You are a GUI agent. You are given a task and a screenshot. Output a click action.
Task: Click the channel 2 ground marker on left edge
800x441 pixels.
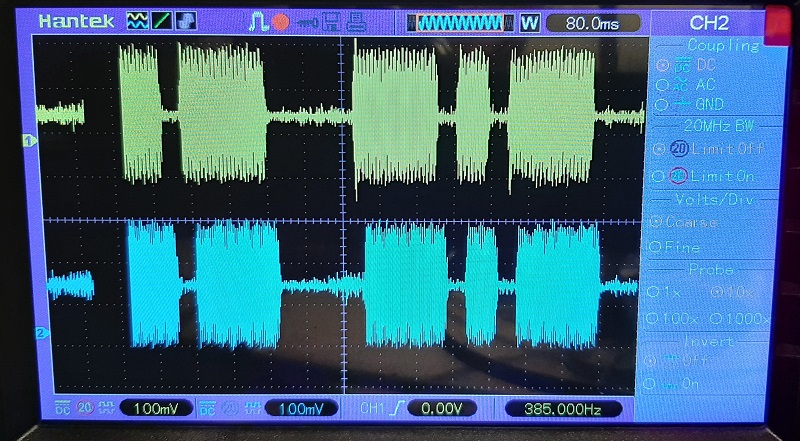point(41,332)
